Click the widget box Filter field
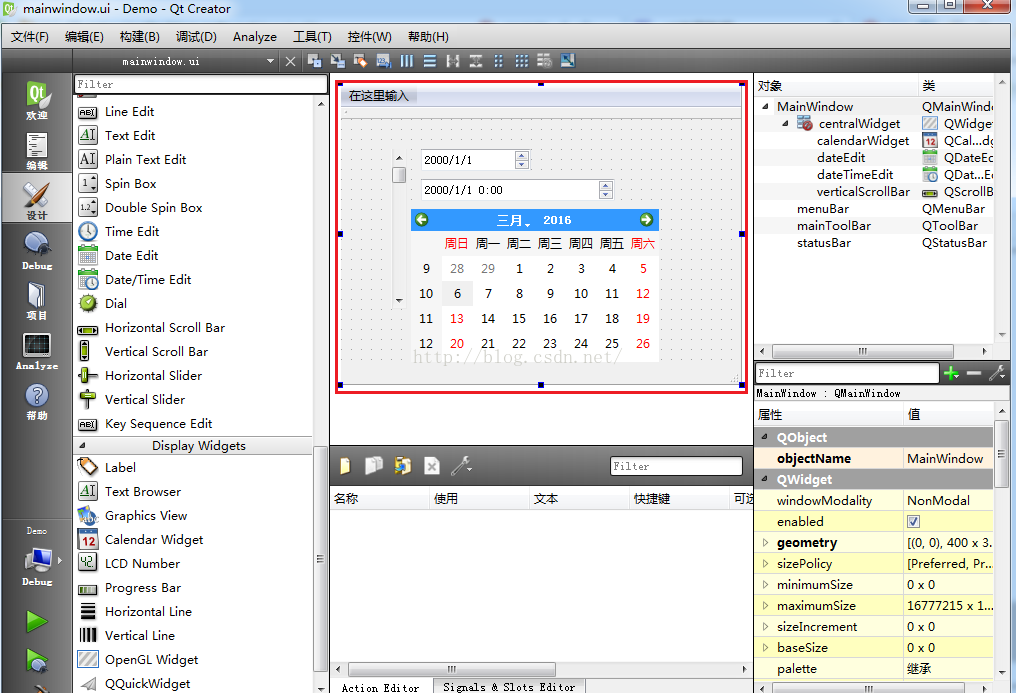The height and width of the screenshot is (693, 1016). [201, 84]
